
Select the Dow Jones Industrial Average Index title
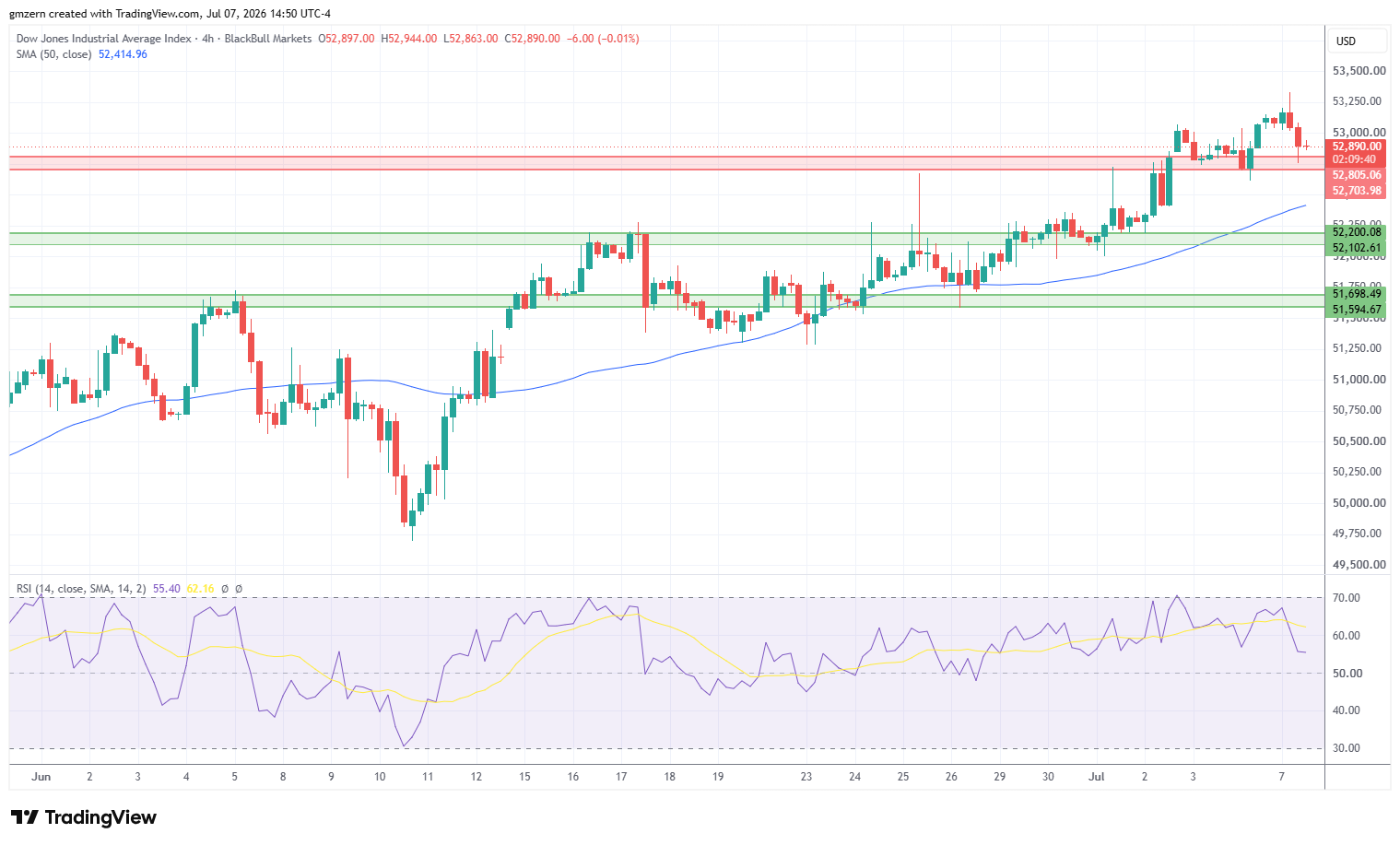tap(103, 39)
